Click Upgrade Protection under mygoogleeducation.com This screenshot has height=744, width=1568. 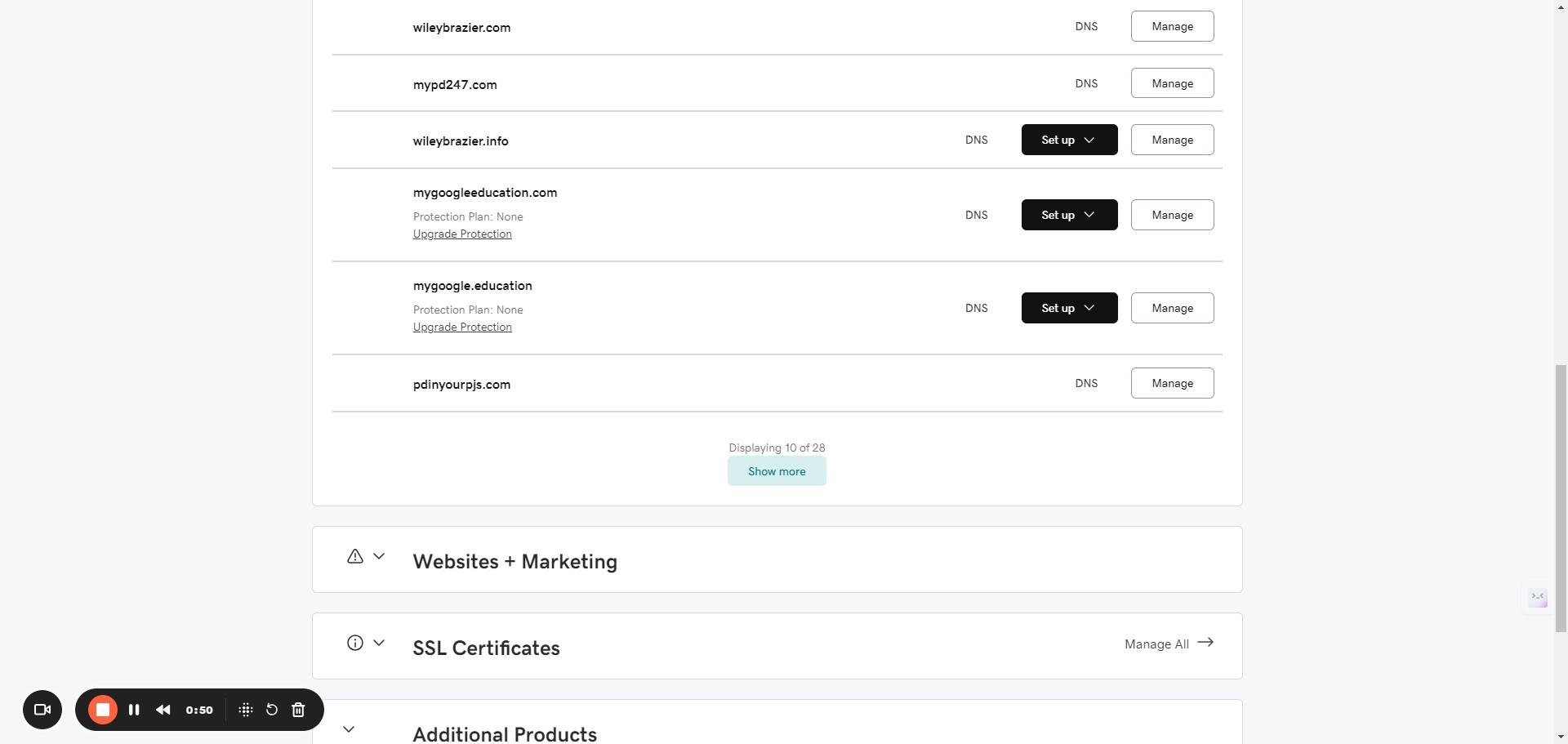pos(462,234)
